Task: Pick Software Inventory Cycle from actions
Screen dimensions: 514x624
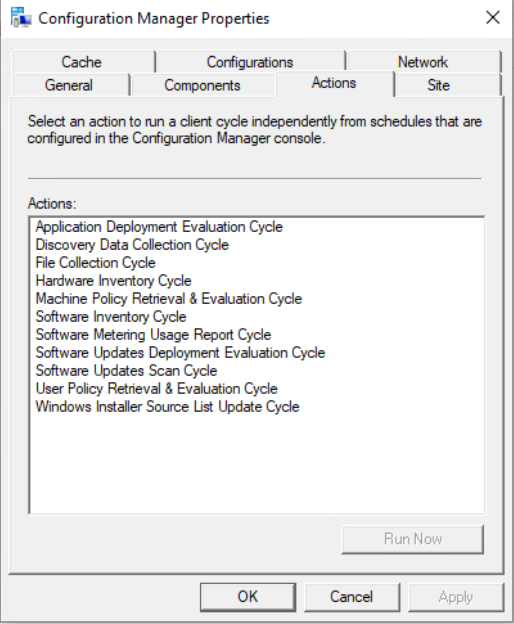Action: [x=111, y=316]
